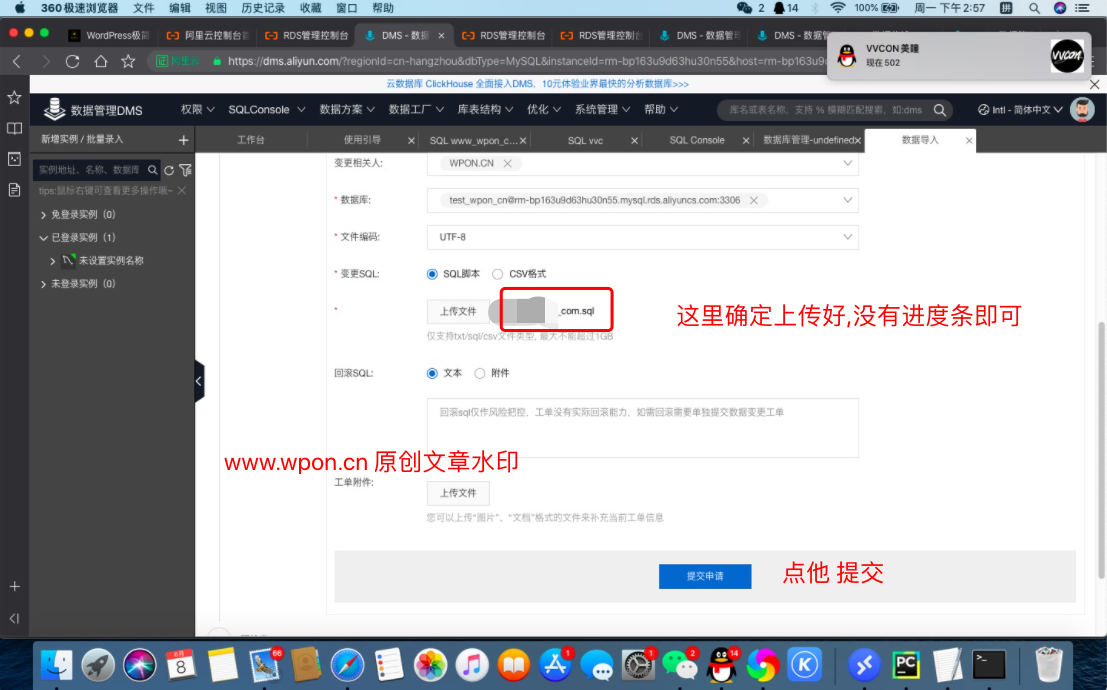This screenshot has height=690, width=1107.
Task: Click the instance address search field
Action: pos(91,170)
